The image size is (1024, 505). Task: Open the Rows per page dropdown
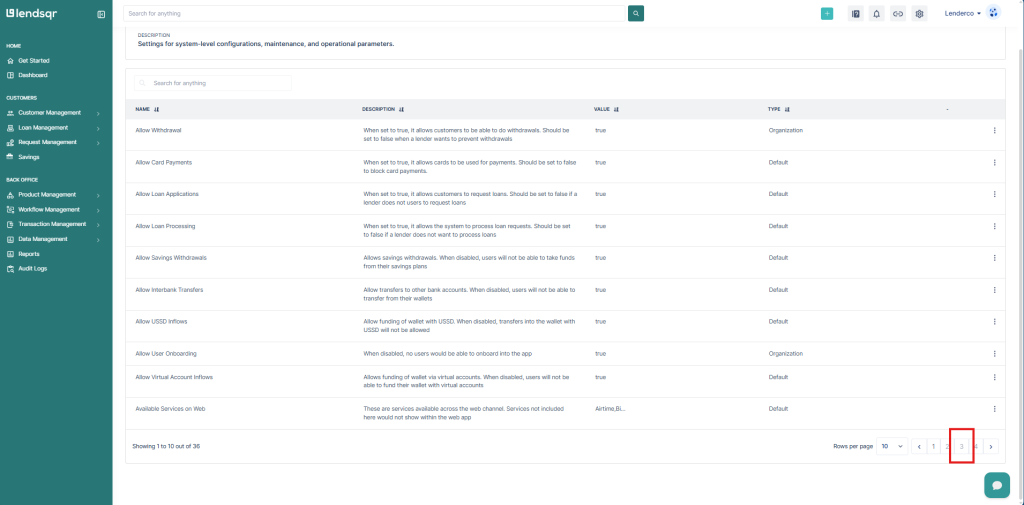click(x=892, y=446)
